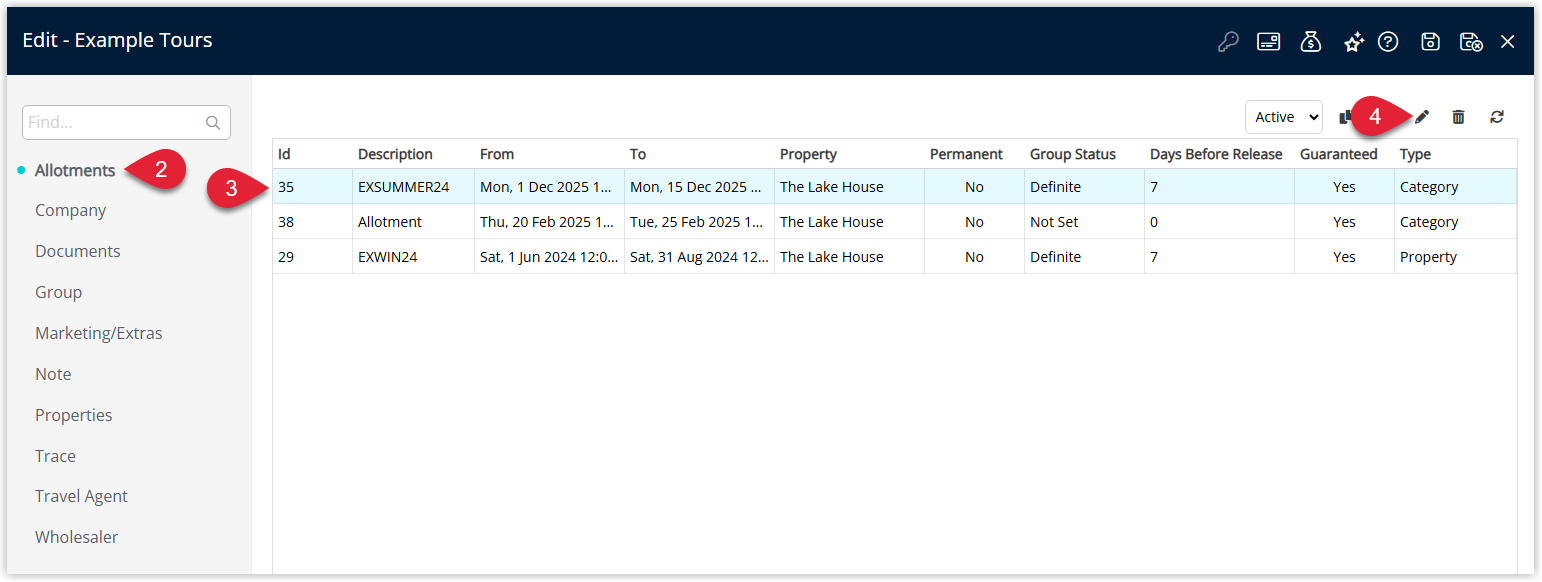Click the pencil edit icon
The image size is (1542, 582).
[1422, 117]
